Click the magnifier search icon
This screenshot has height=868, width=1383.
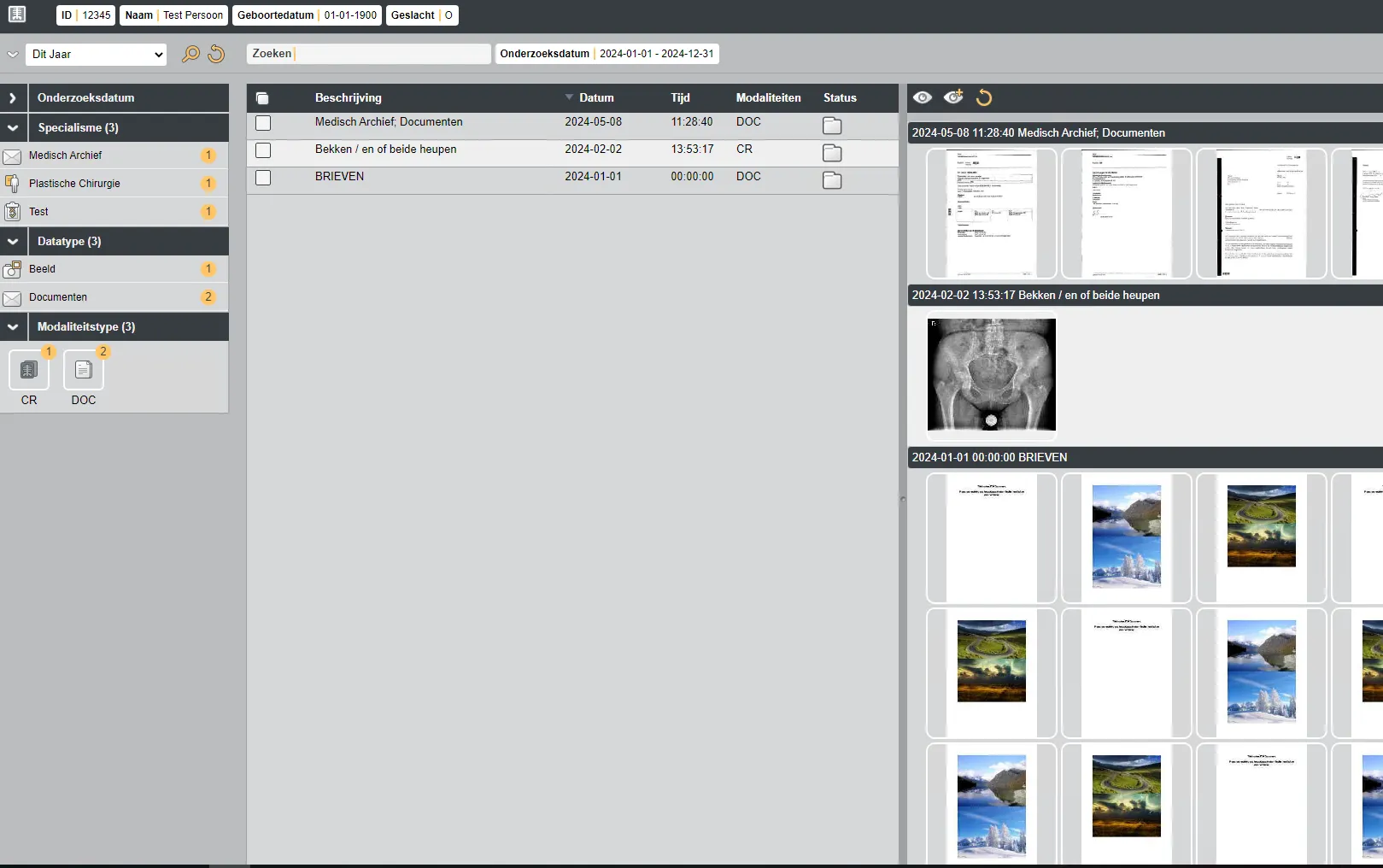pos(190,54)
